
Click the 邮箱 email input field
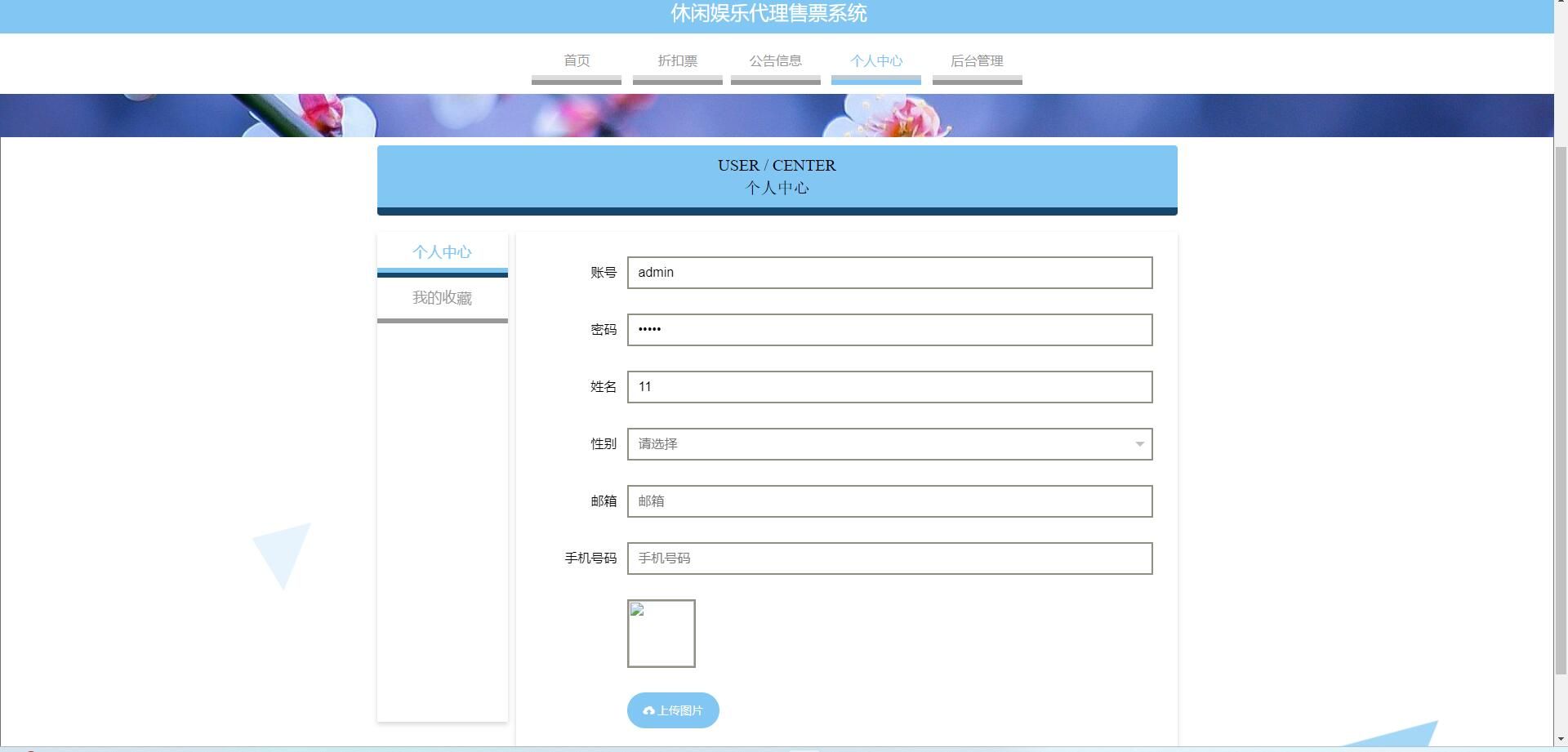(x=889, y=501)
